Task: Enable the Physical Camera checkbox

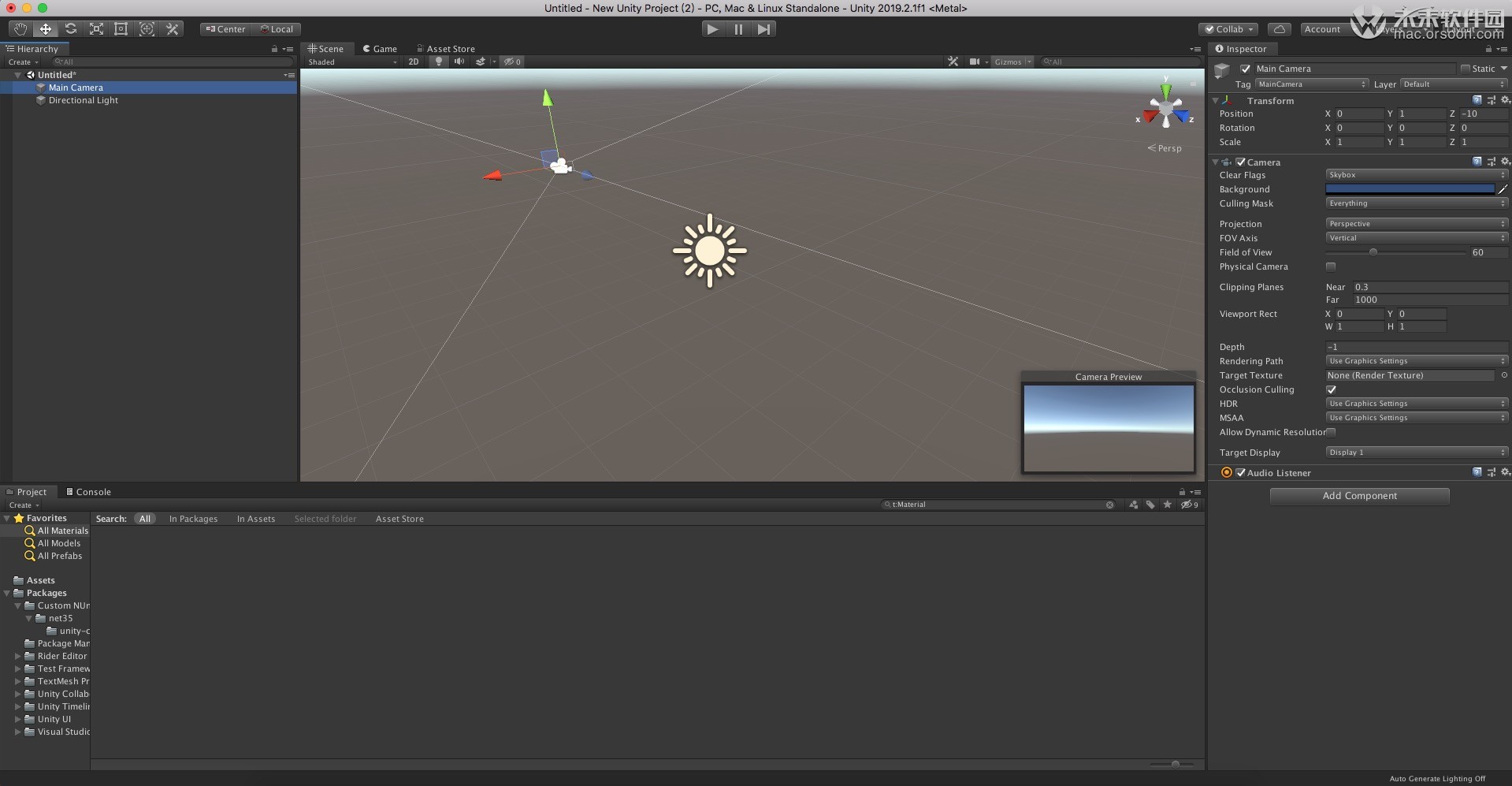Action: coord(1331,266)
